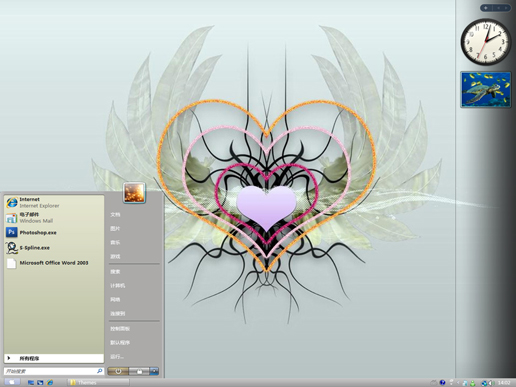
Task: Open the arrow menu beside the lock button
Action: point(154,371)
